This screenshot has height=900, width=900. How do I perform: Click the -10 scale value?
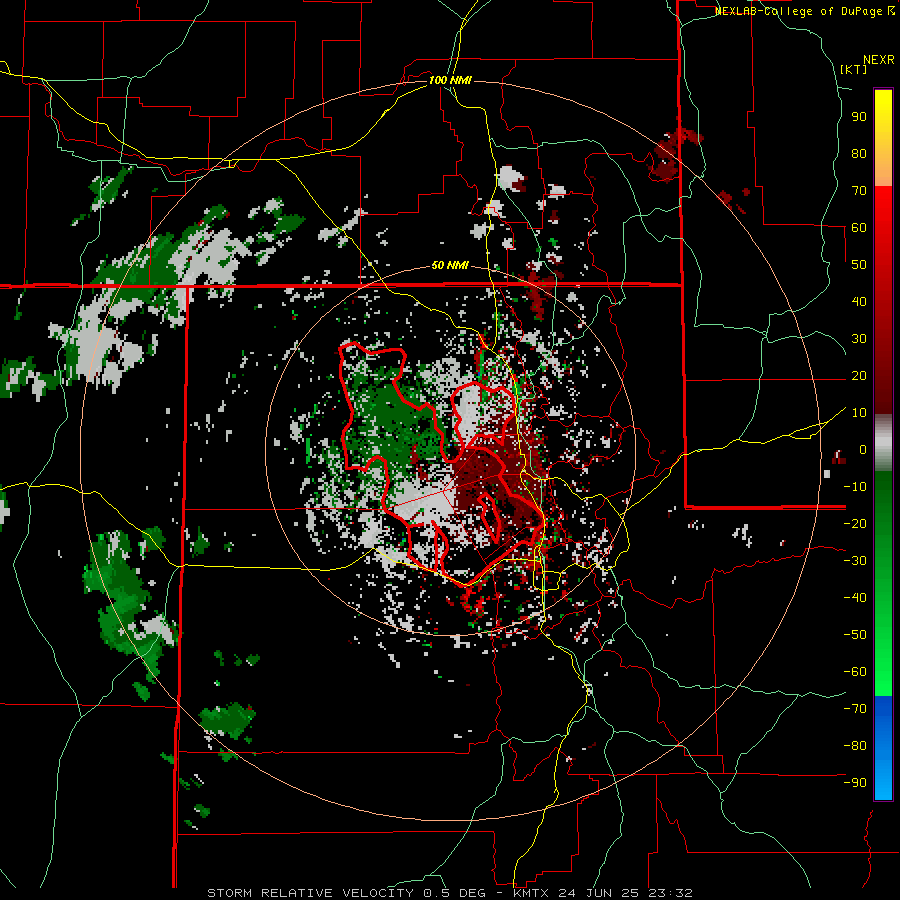click(x=855, y=487)
